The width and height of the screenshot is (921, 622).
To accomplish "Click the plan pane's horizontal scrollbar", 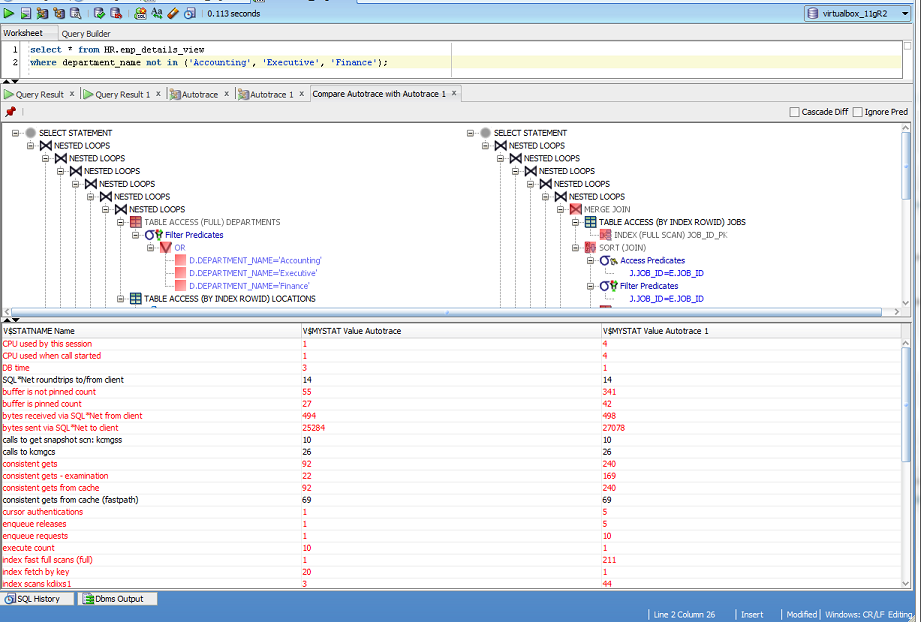I will click(446, 312).
